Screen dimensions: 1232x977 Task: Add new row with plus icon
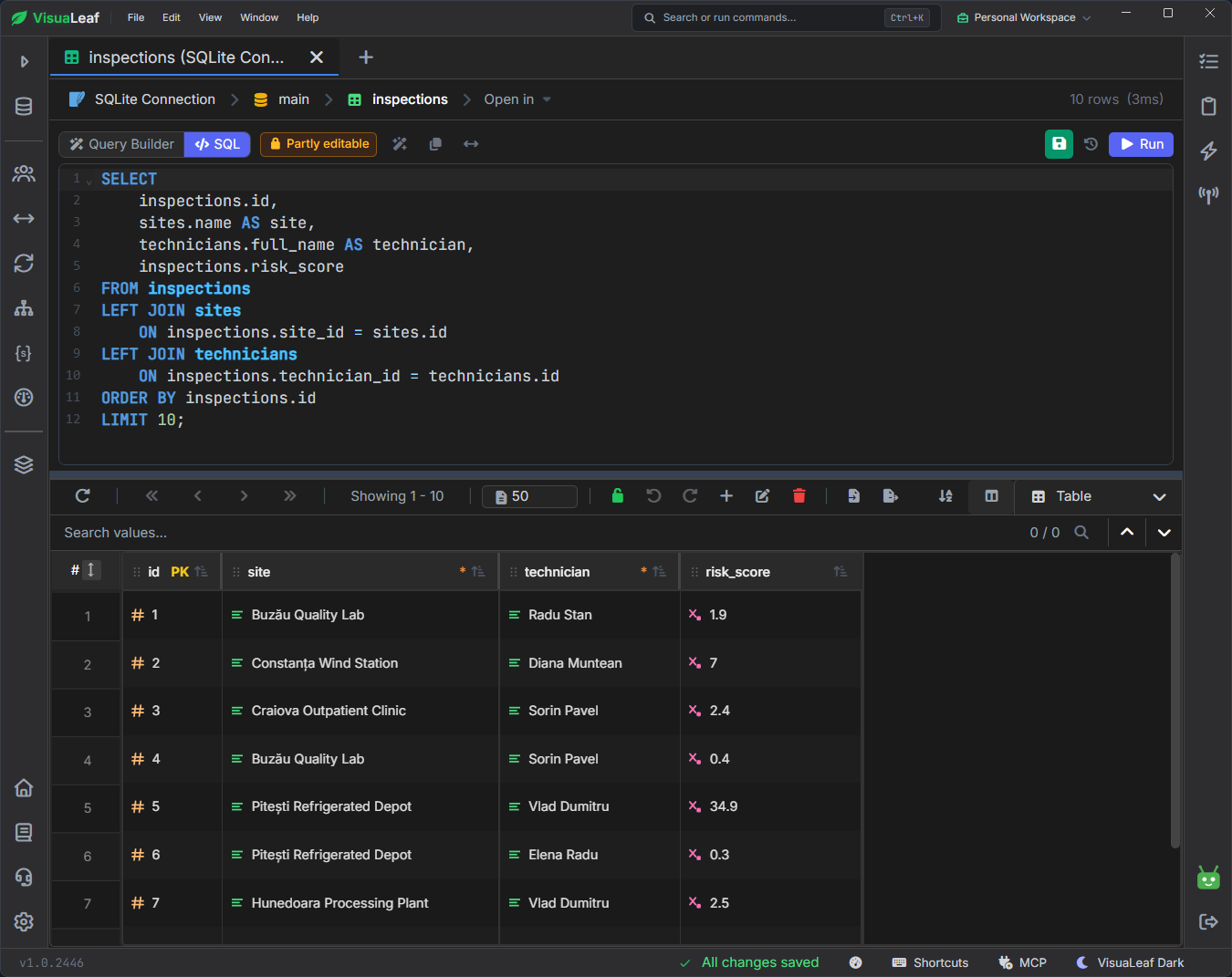coord(726,496)
